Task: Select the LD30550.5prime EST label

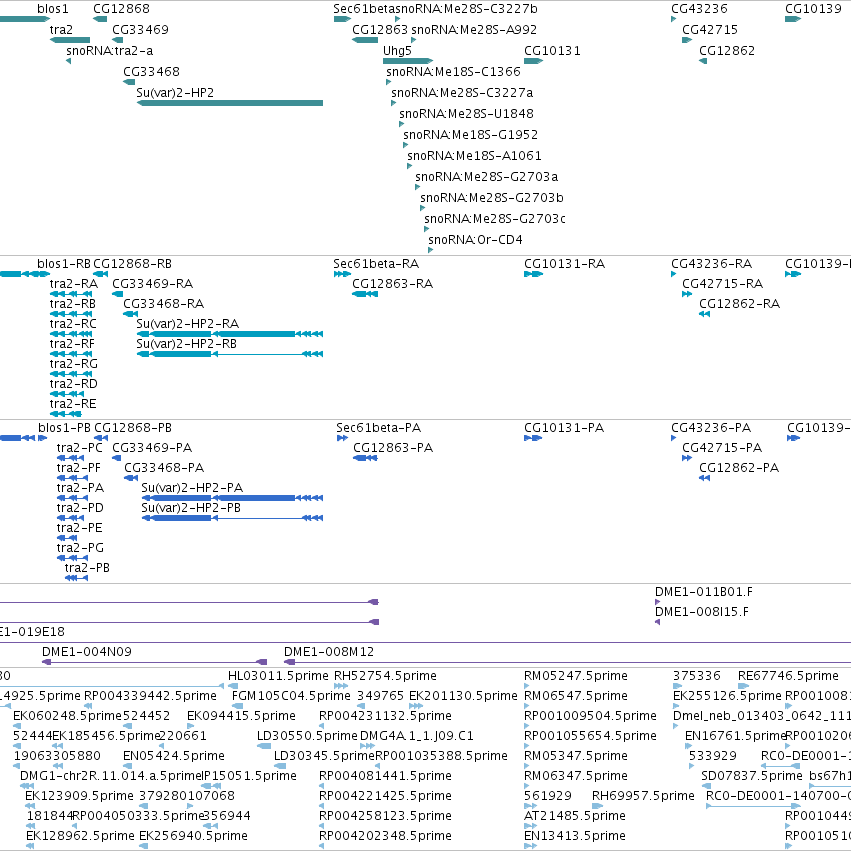Action: point(307,736)
